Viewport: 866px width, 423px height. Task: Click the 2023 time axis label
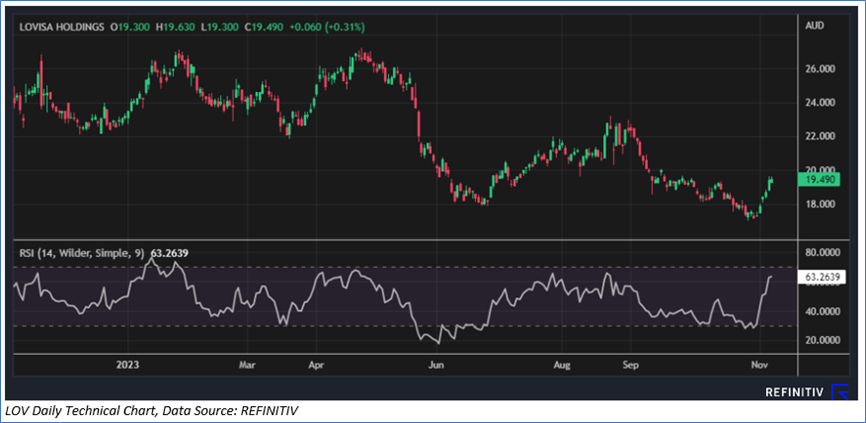[128, 365]
